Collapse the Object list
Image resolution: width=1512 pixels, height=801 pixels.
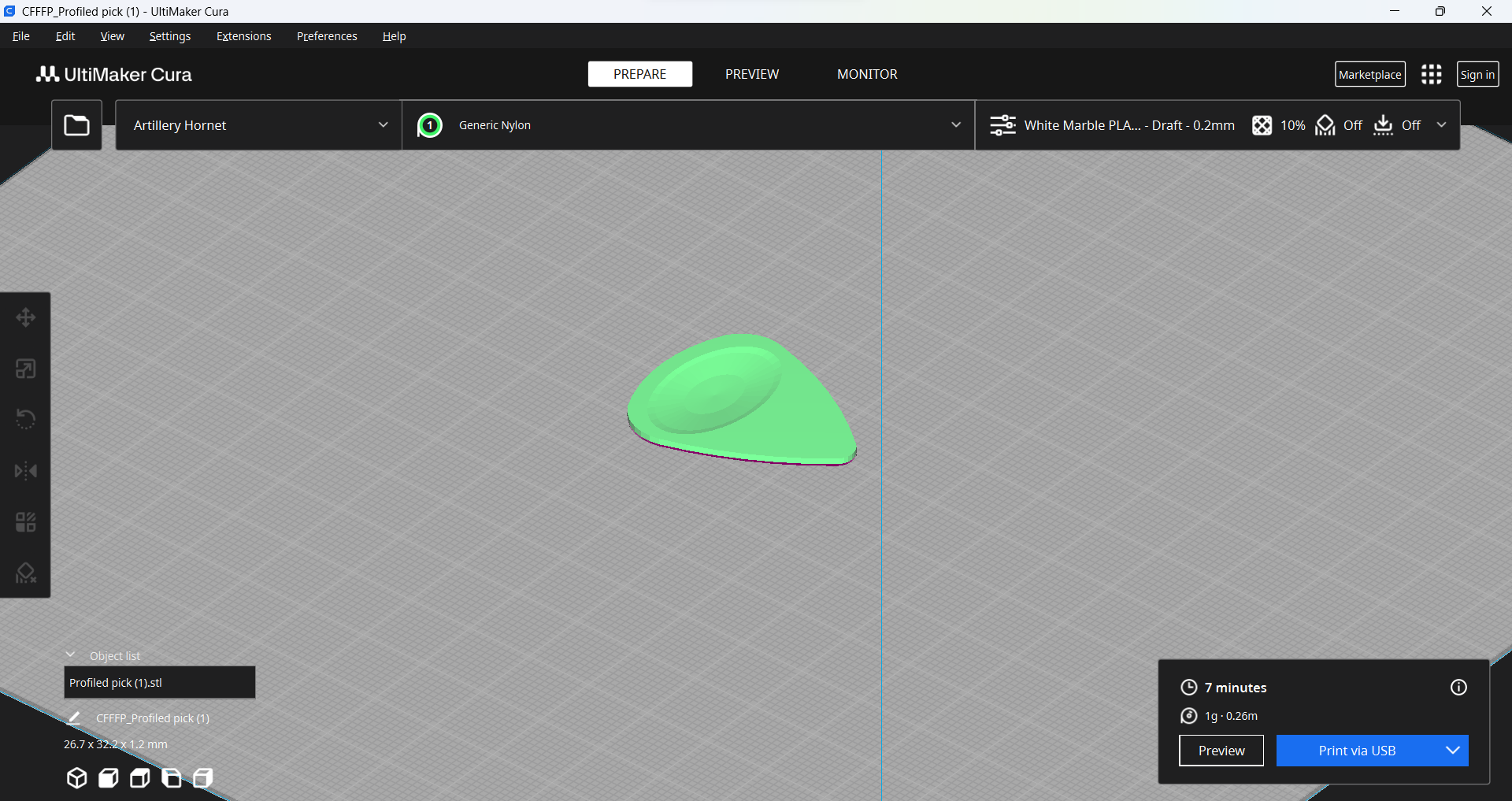coord(70,655)
